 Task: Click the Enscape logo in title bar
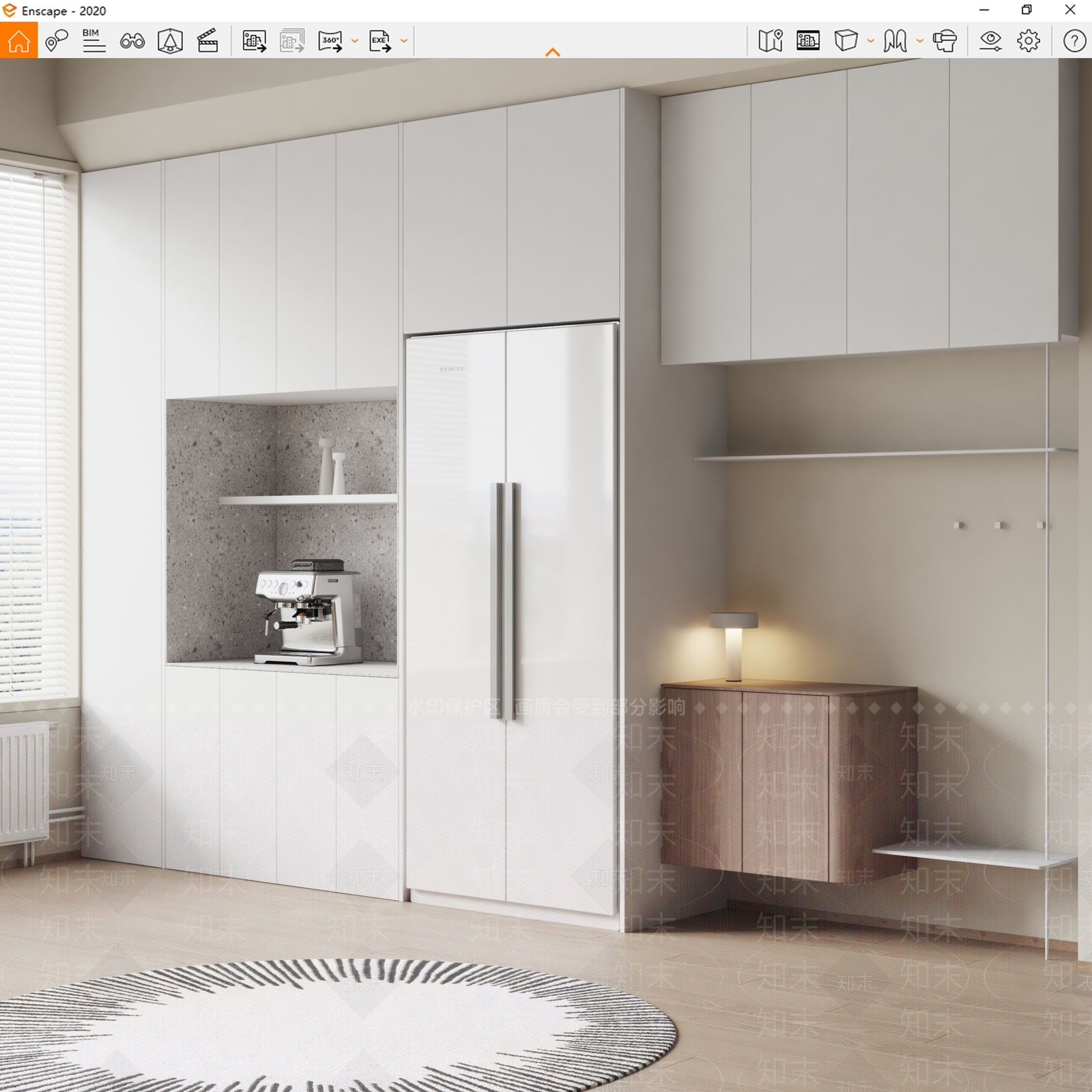[x=9, y=11]
